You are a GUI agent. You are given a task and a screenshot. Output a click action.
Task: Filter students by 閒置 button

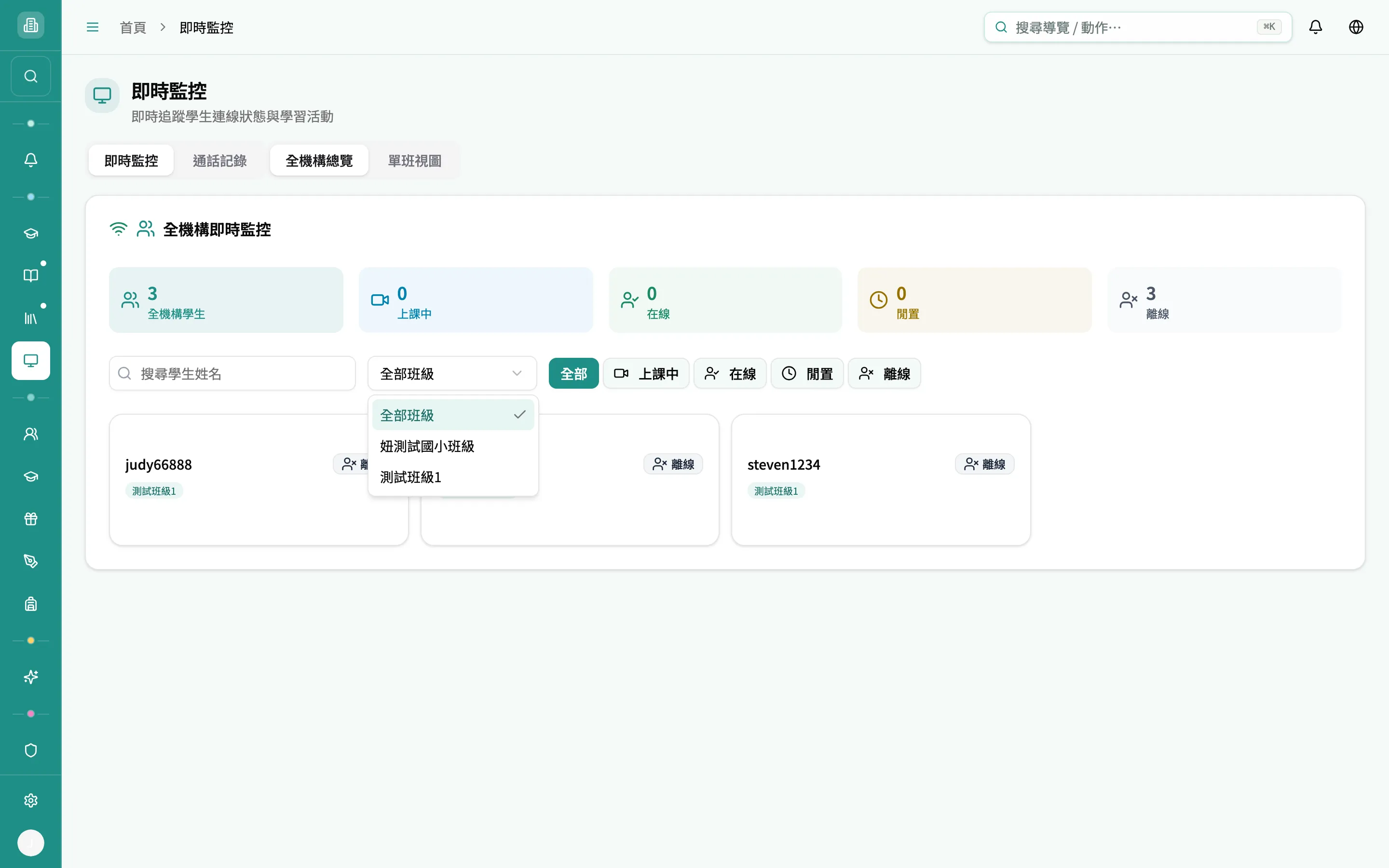(807, 374)
